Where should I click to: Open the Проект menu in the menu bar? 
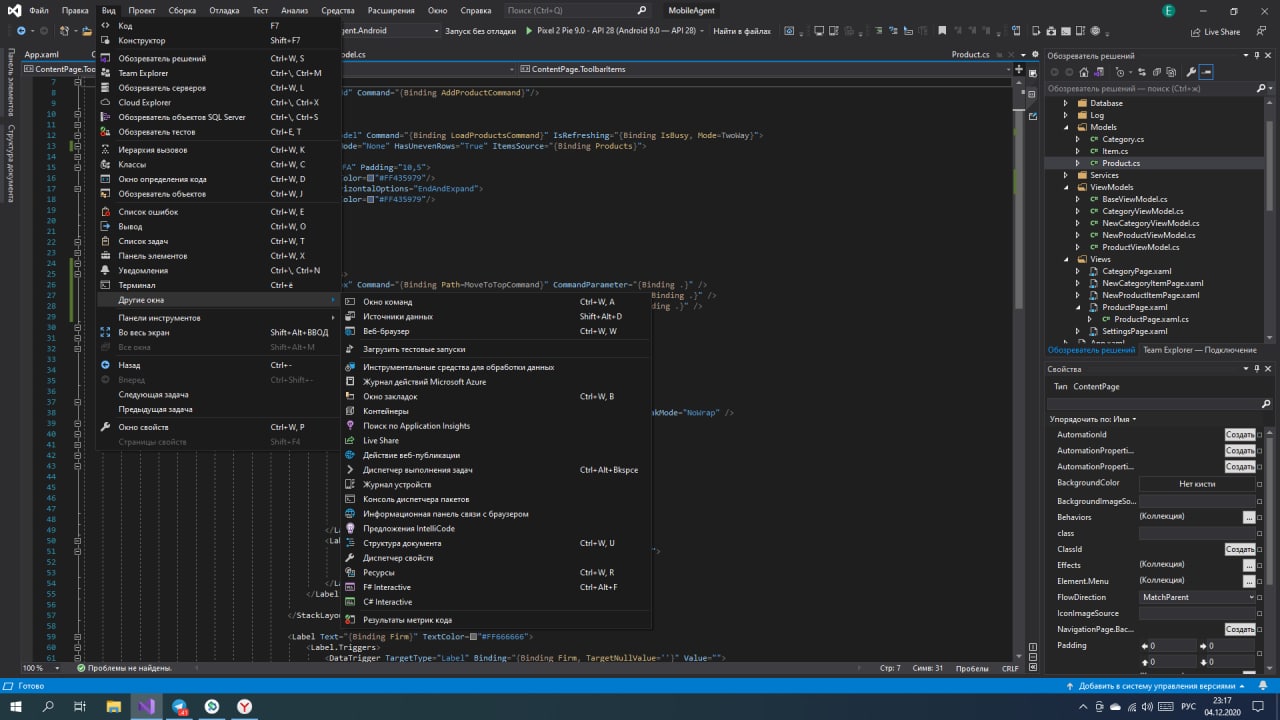[142, 10]
